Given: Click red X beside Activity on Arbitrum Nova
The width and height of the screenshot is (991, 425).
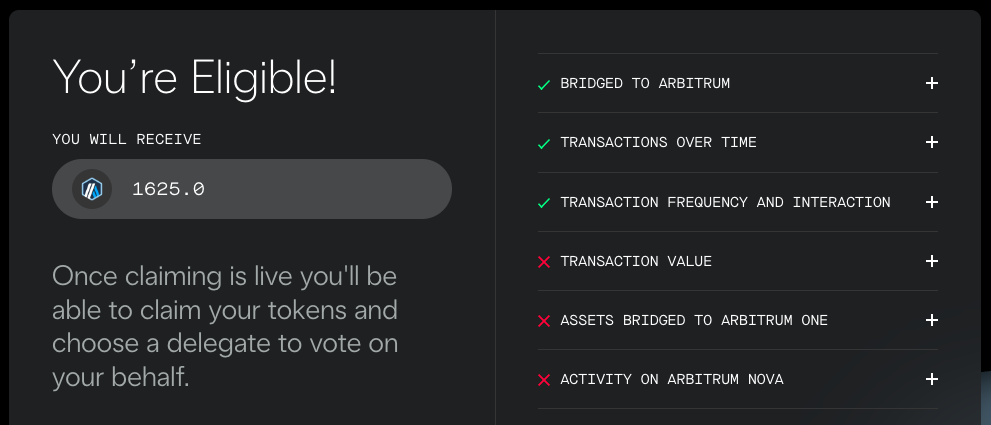Looking at the screenshot, I should click(x=544, y=379).
